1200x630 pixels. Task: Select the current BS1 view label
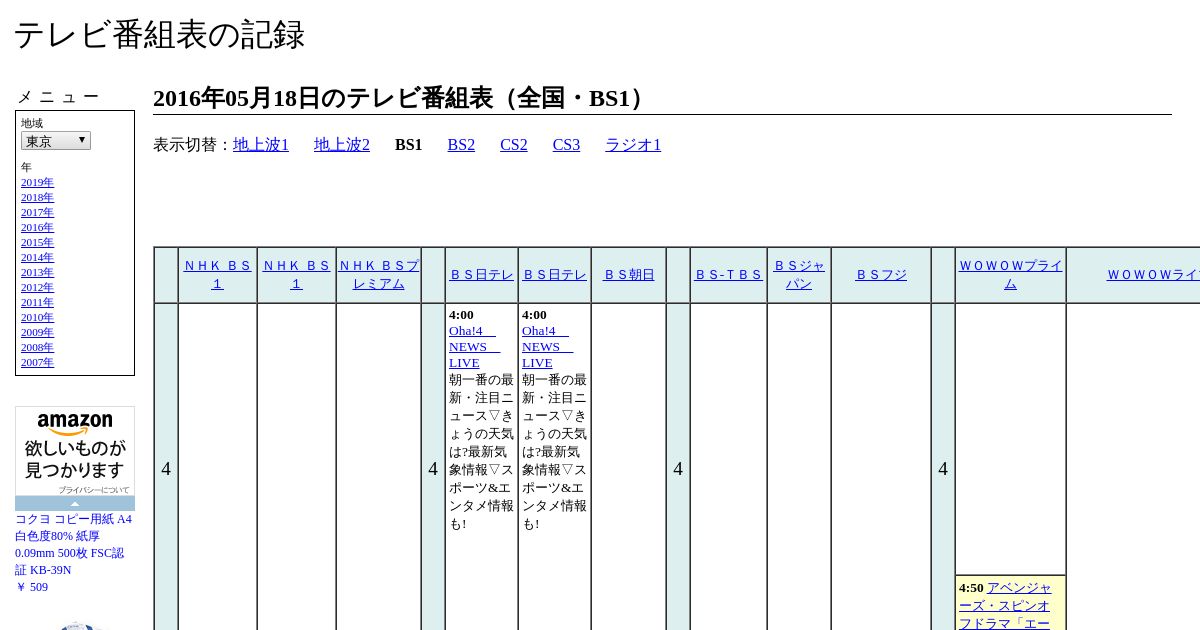coord(408,145)
